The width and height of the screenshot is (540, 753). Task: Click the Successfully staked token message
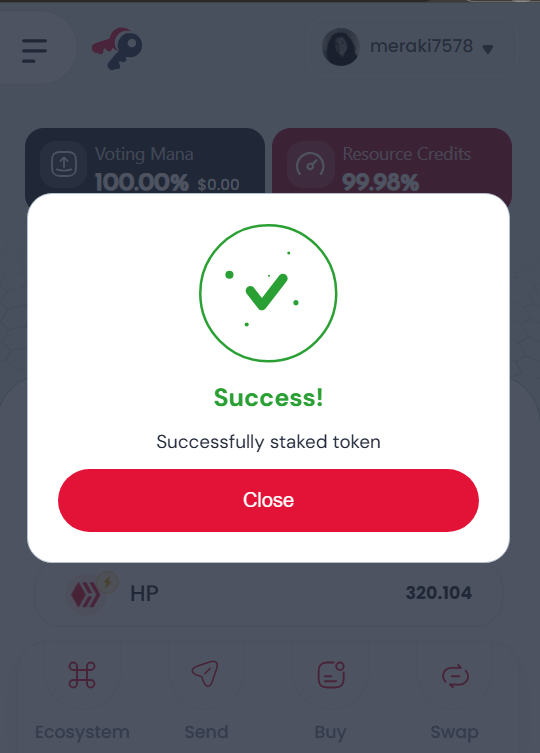pos(269,442)
